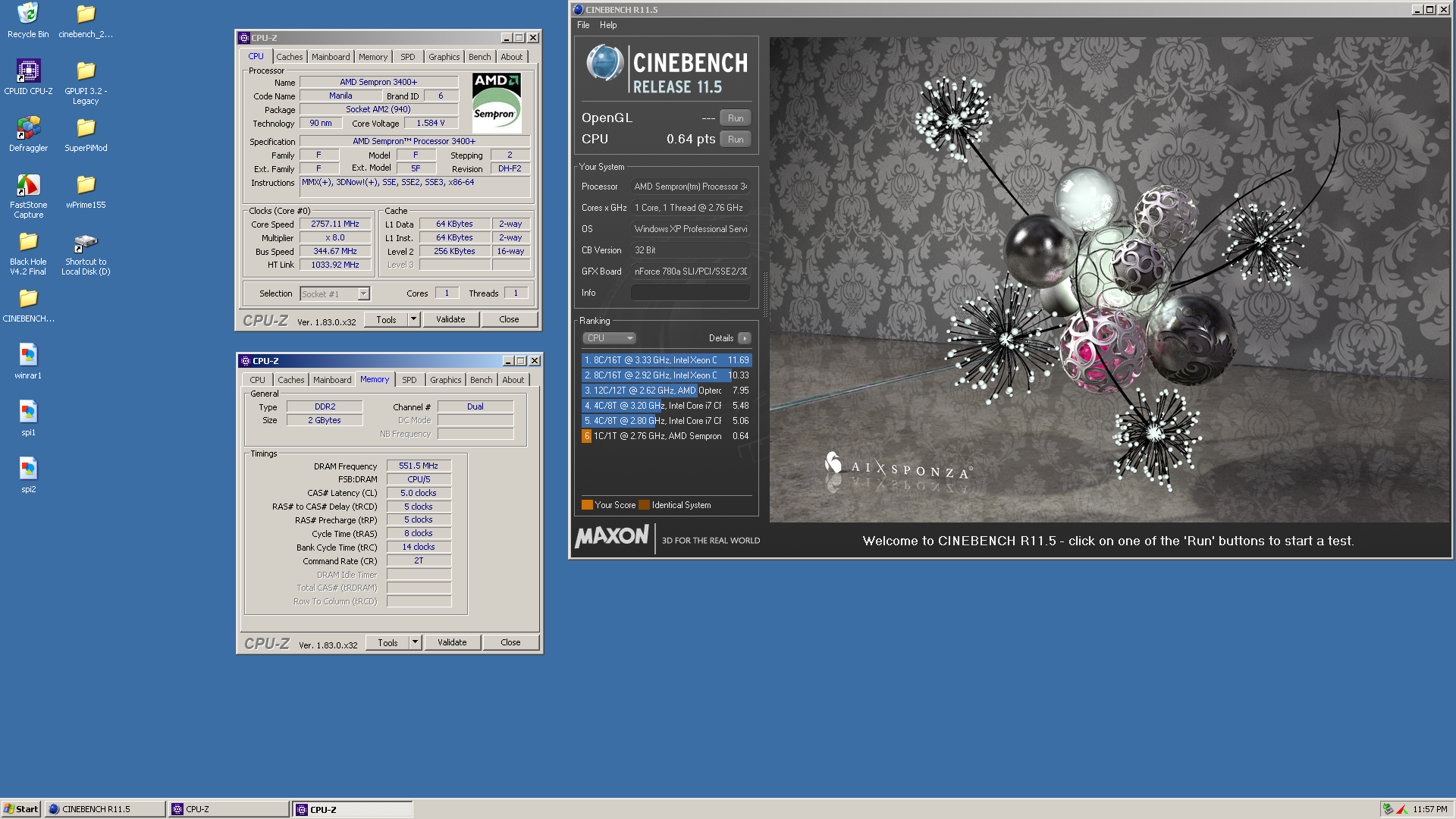Image resolution: width=1456 pixels, height=819 pixels.
Task: Click the Details arrow icon in Ranking
Action: point(745,338)
